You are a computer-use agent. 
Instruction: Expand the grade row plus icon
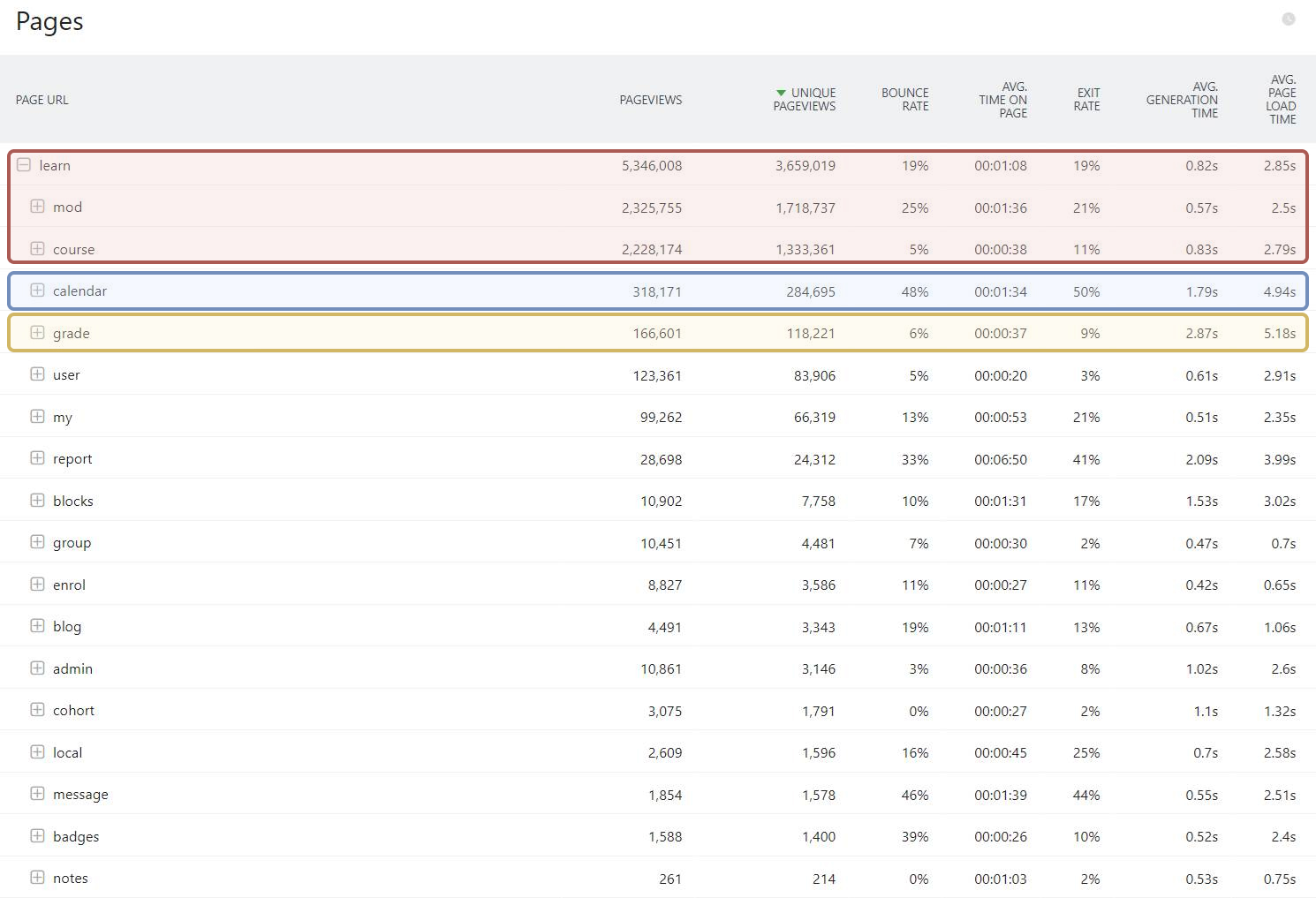coord(37,333)
